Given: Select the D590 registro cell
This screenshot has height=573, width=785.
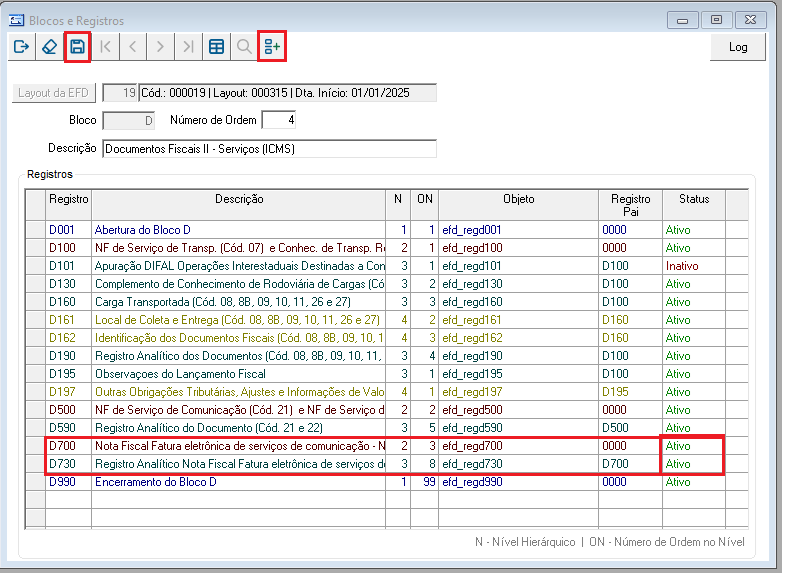Looking at the screenshot, I should [69, 428].
